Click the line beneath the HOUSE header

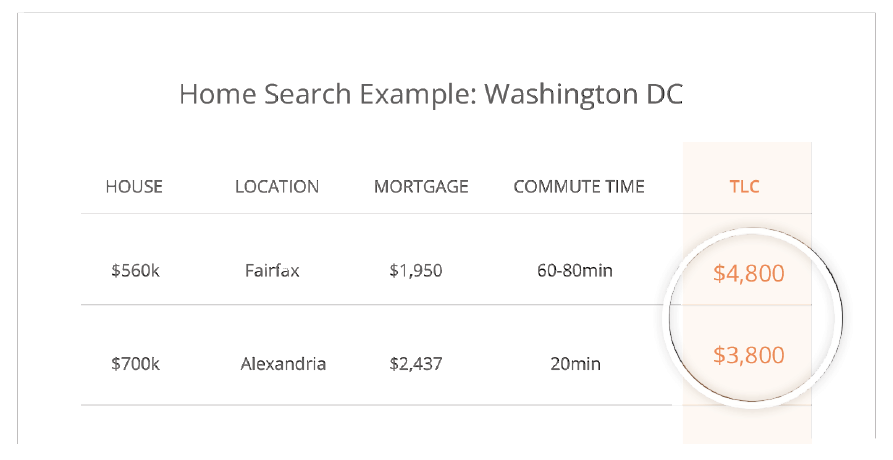[135, 213]
